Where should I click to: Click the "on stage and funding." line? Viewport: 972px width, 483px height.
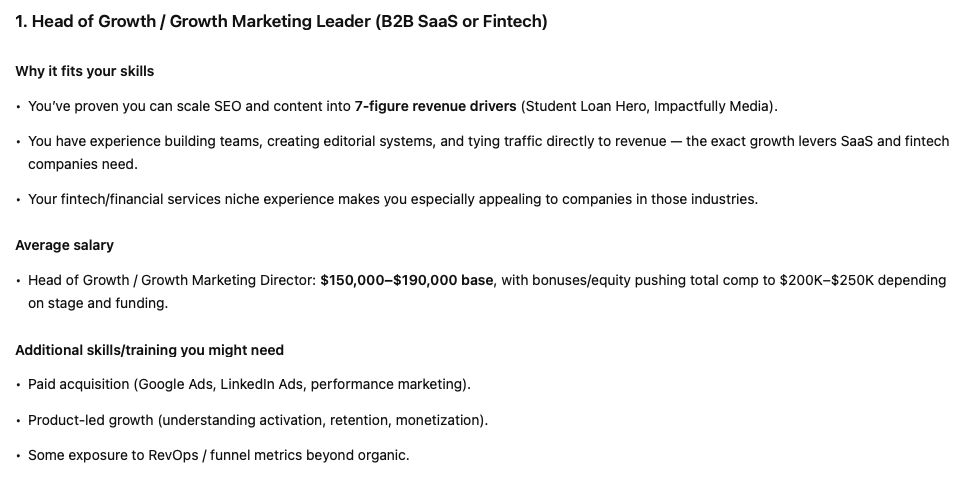(97, 303)
